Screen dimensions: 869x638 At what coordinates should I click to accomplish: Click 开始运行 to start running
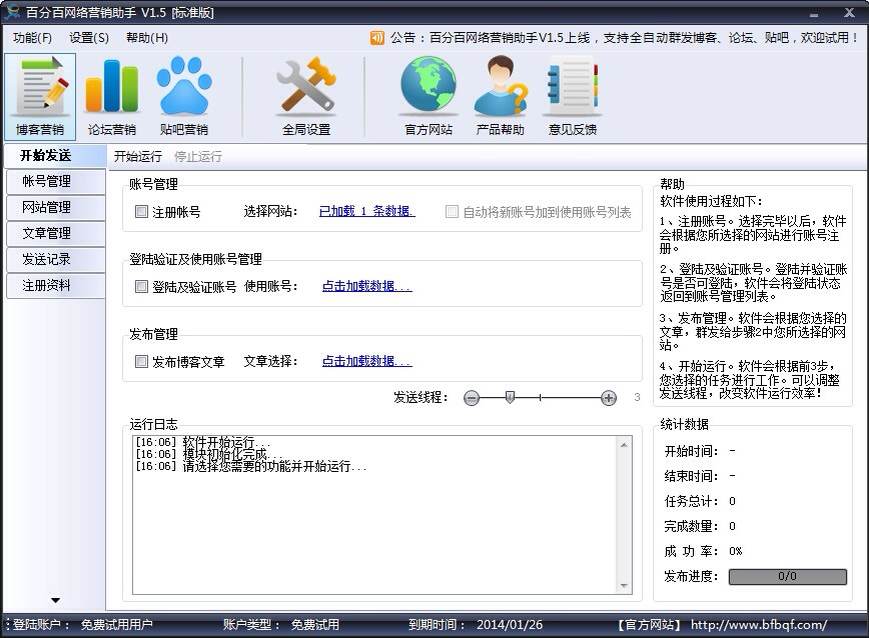tap(138, 157)
